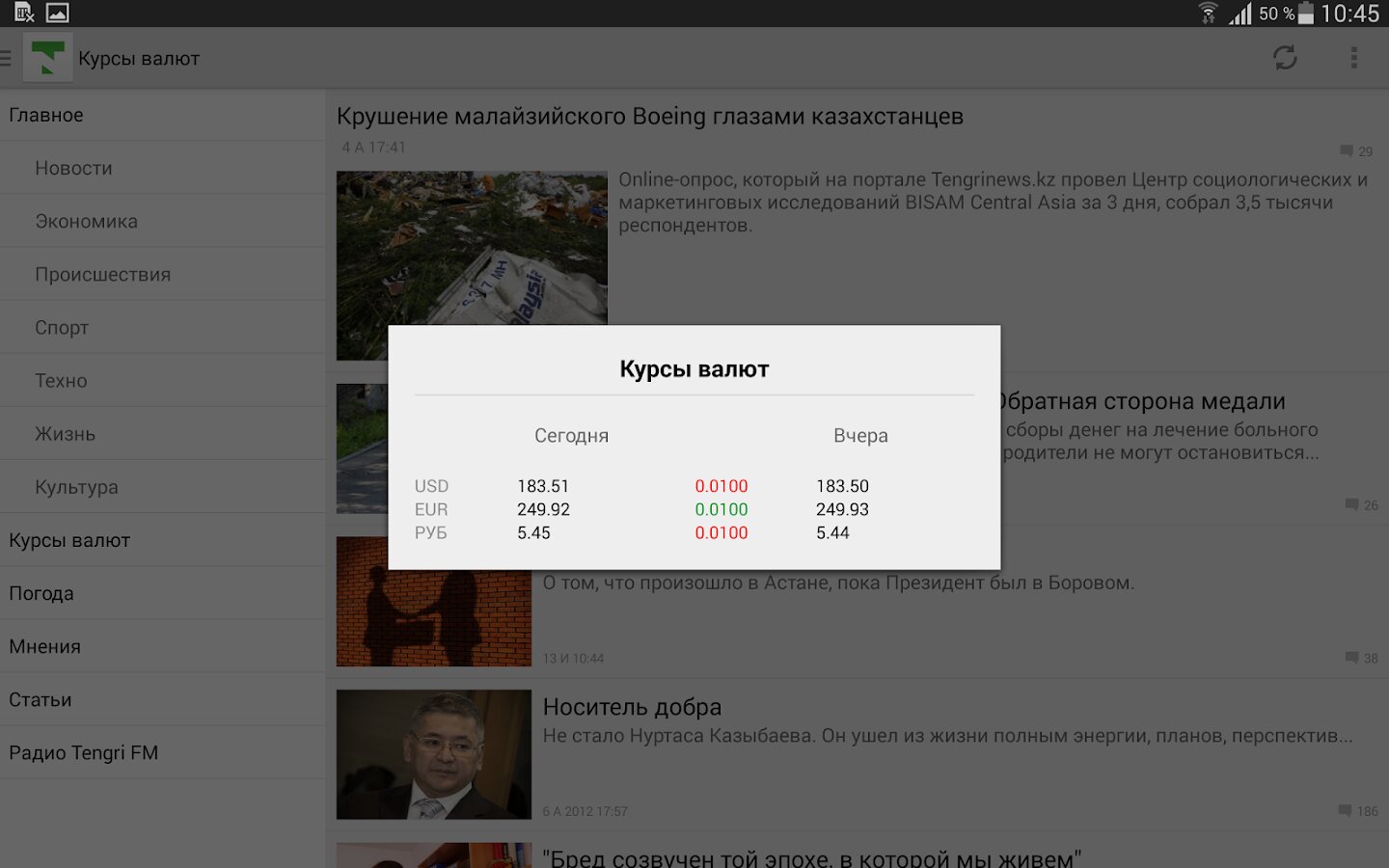The width and height of the screenshot is (1389, 868).
Task: Launch Радио Tengri FM
Action: tap(83, 752)
